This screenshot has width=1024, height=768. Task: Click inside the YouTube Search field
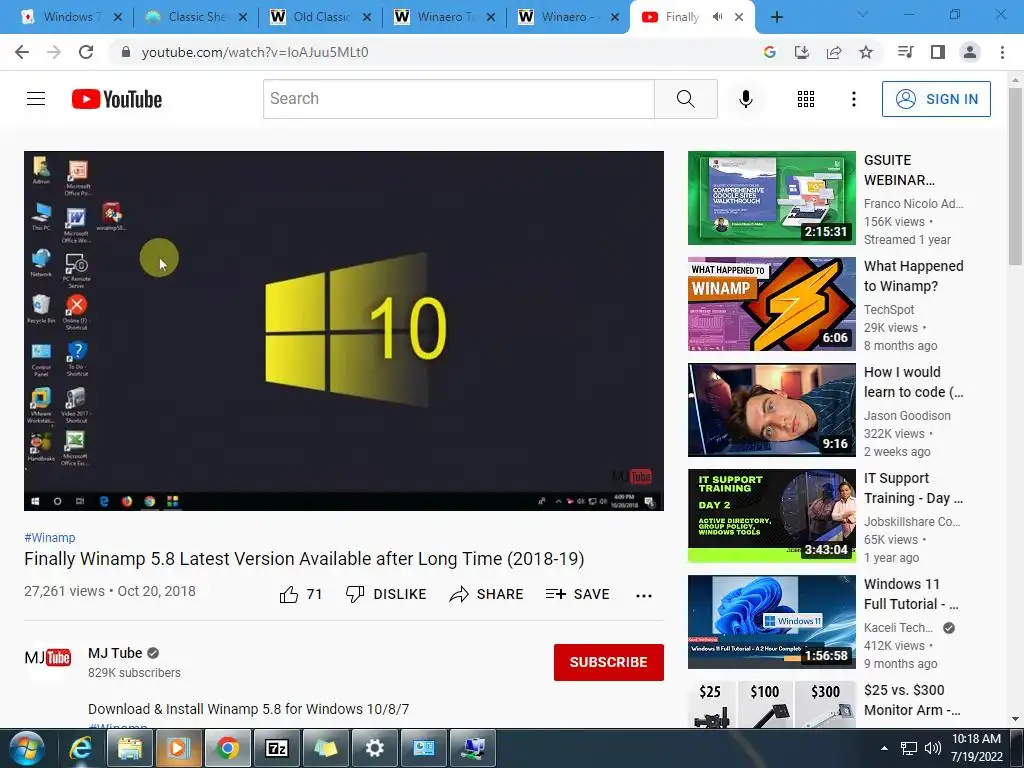[458, 99]
